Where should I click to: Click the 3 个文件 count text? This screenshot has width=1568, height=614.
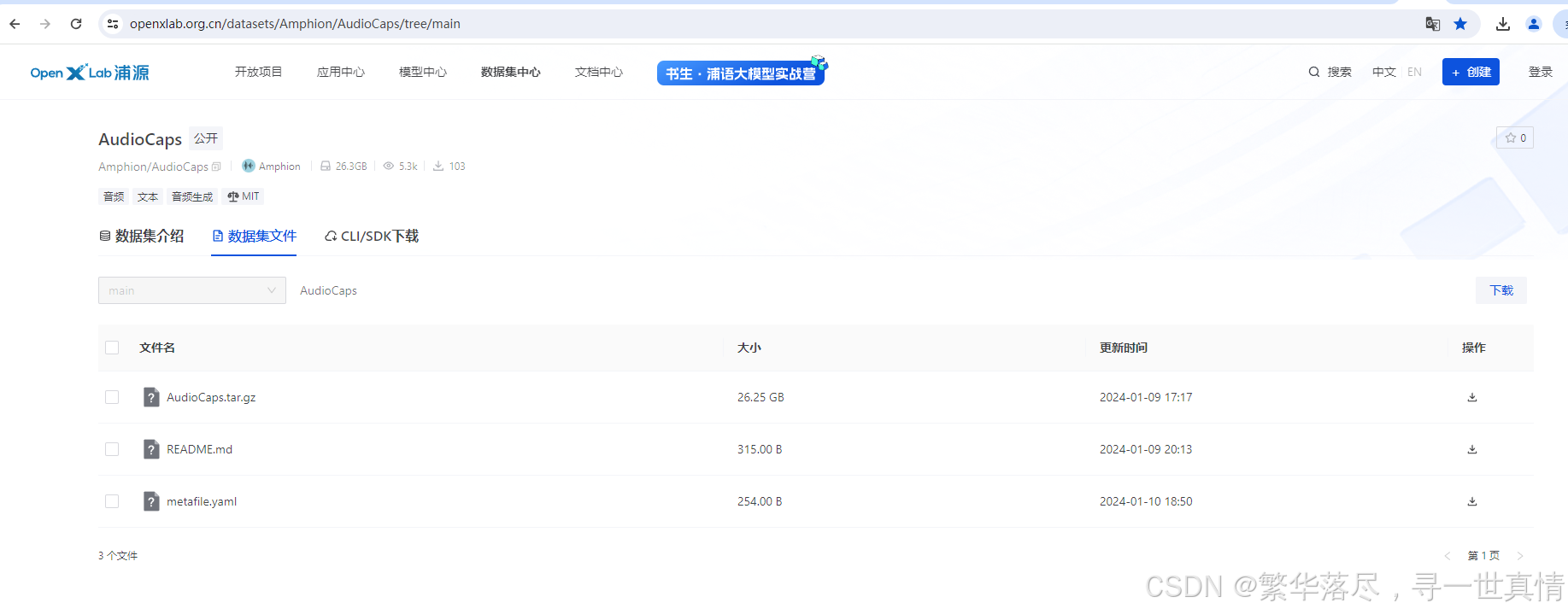pyautogui.click(x=118, y=556)
